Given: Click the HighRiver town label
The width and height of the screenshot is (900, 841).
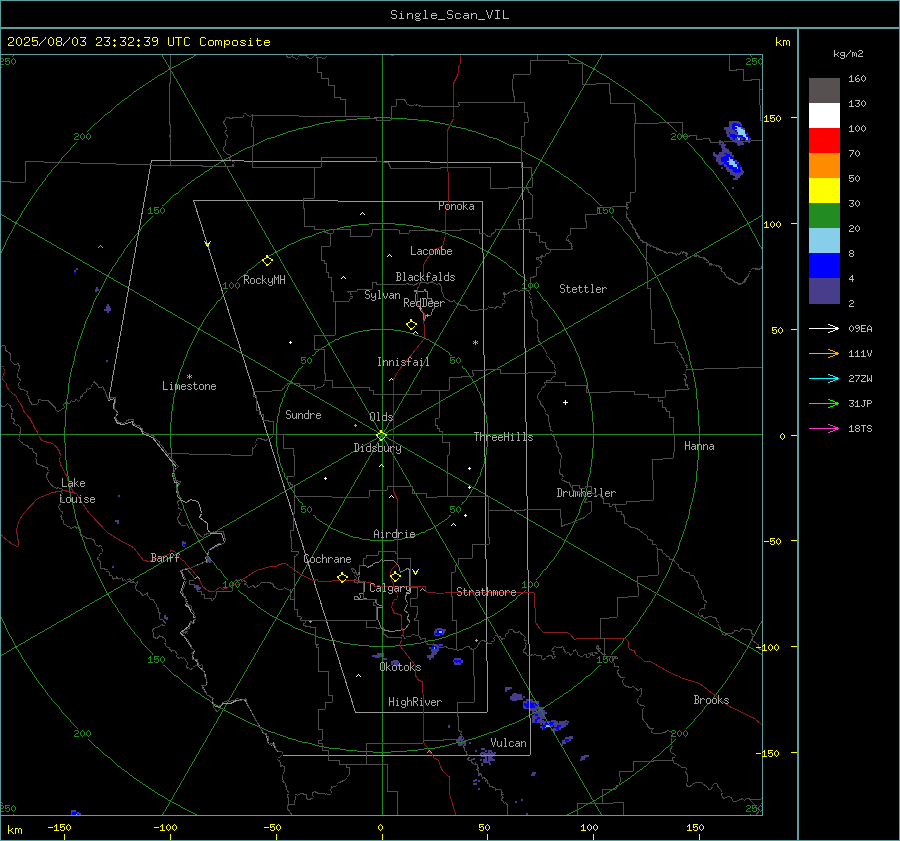Looking at the screenshot, I should [x=415, y=702].
